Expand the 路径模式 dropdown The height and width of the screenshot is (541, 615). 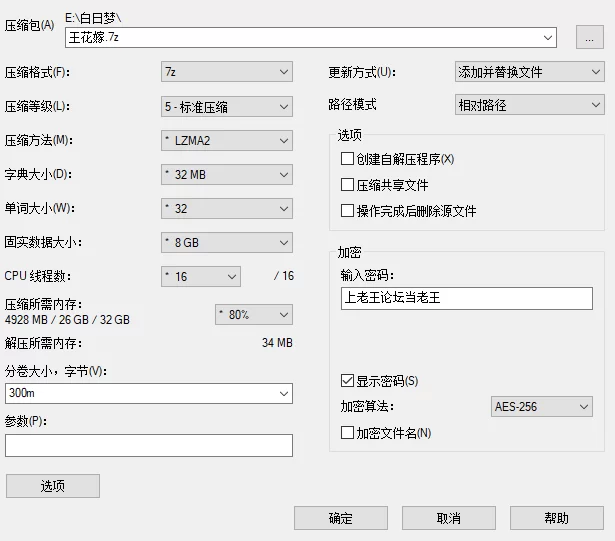tap(529, 105)
